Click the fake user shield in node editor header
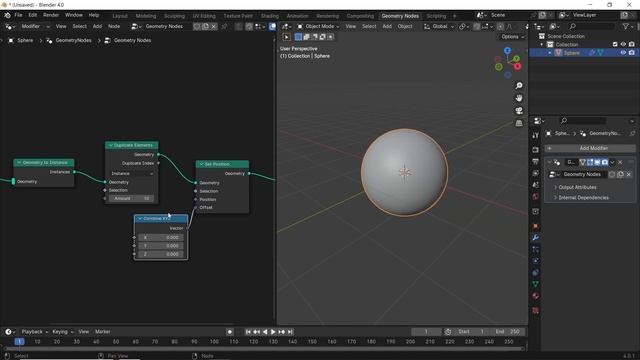The height and width of the screenshot is (360, 640). pos(197,27)
